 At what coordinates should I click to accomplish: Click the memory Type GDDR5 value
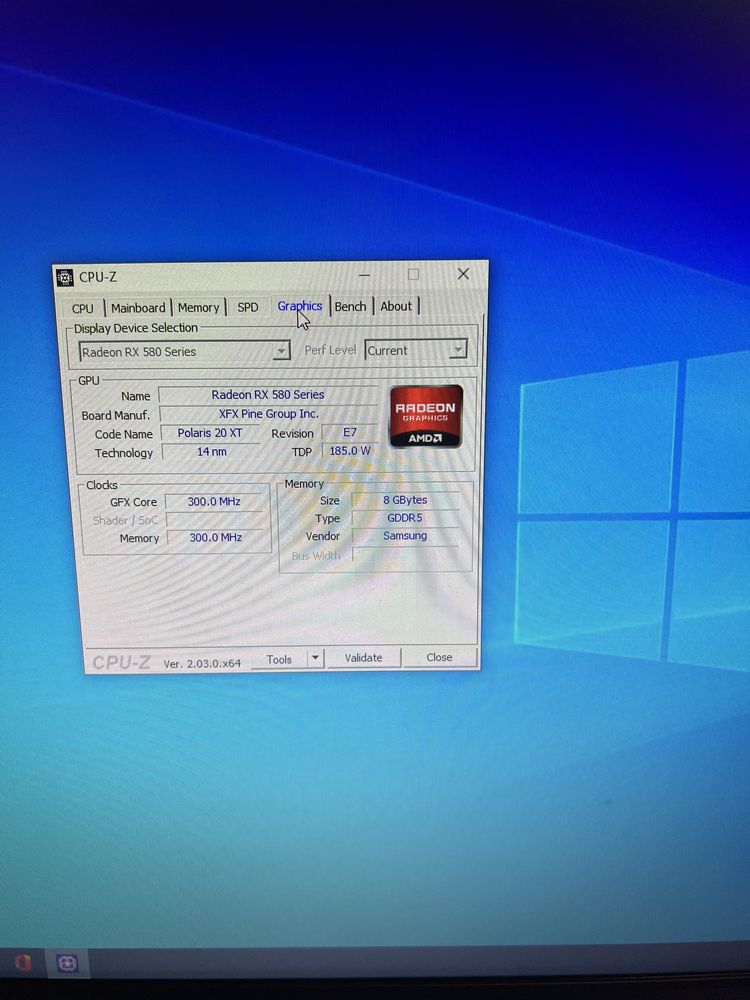pos(405,518)
